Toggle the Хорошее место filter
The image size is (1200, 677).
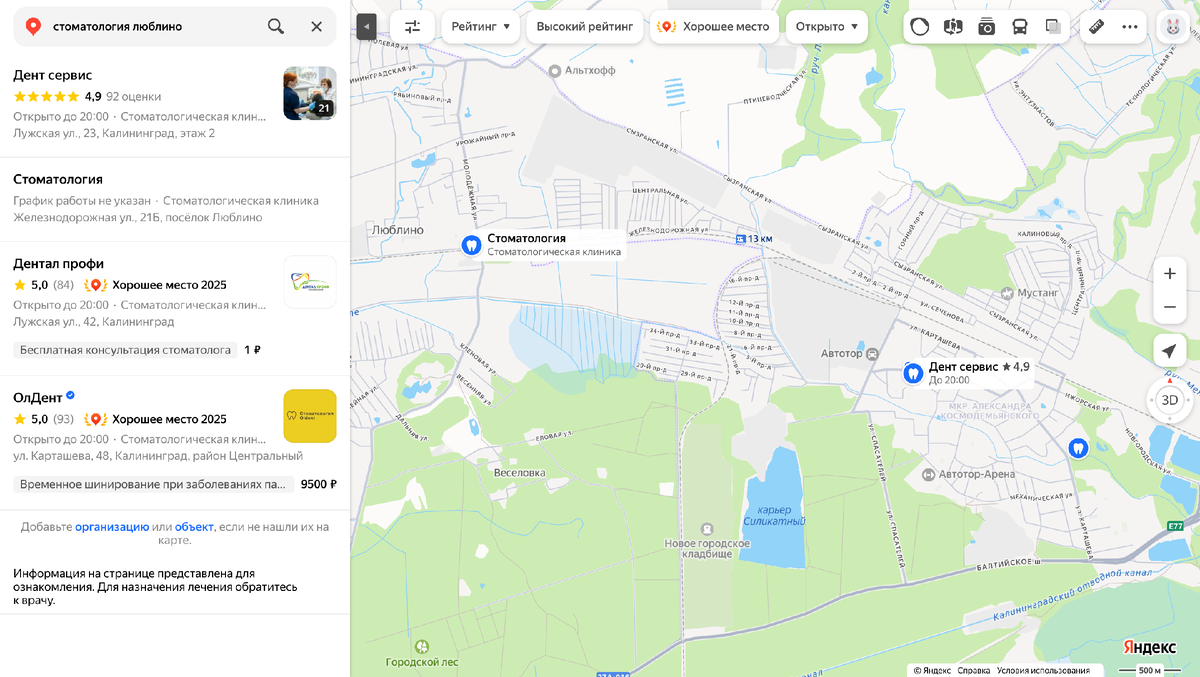(x=715, y=27)
